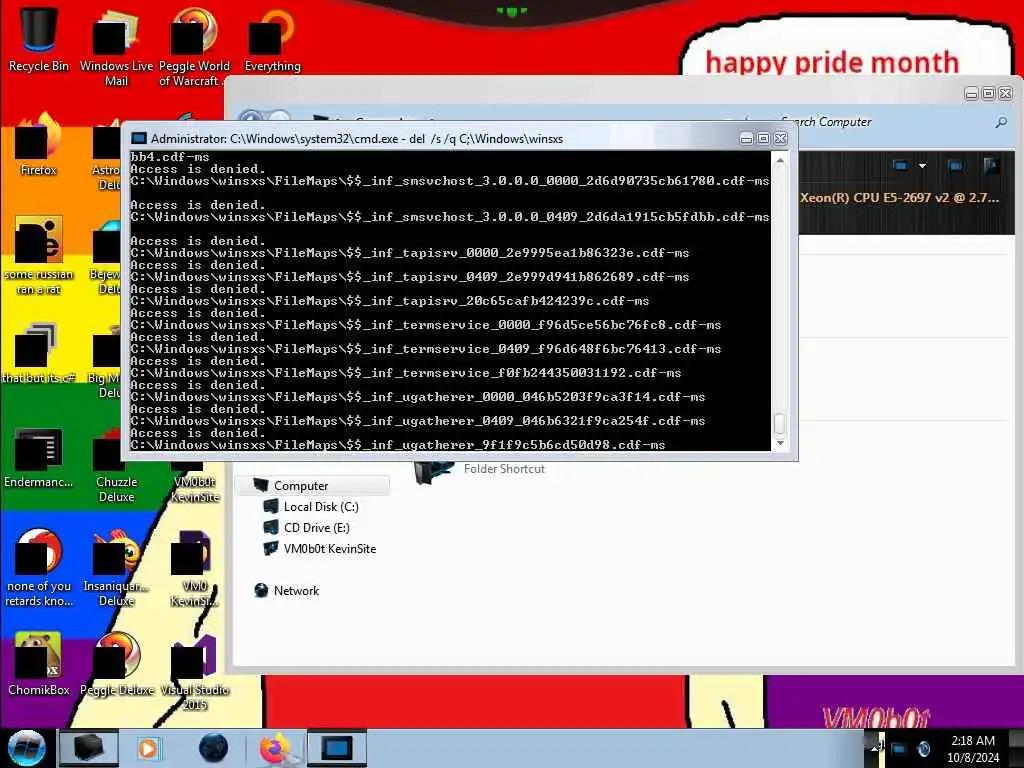Select the "that but its c#" desktop icon

[x=39, y=353]
